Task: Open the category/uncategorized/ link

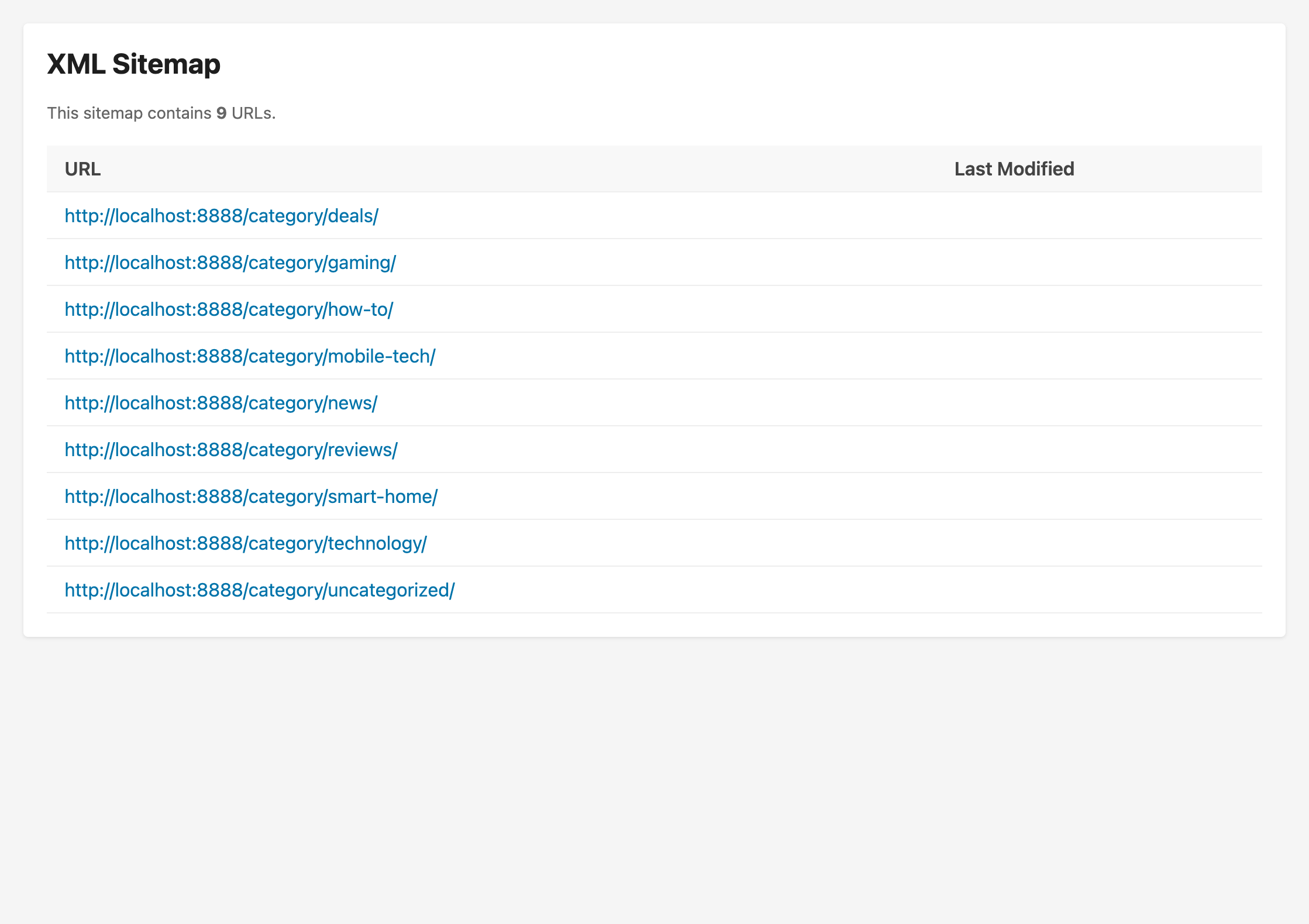Action: click(260, 590)
